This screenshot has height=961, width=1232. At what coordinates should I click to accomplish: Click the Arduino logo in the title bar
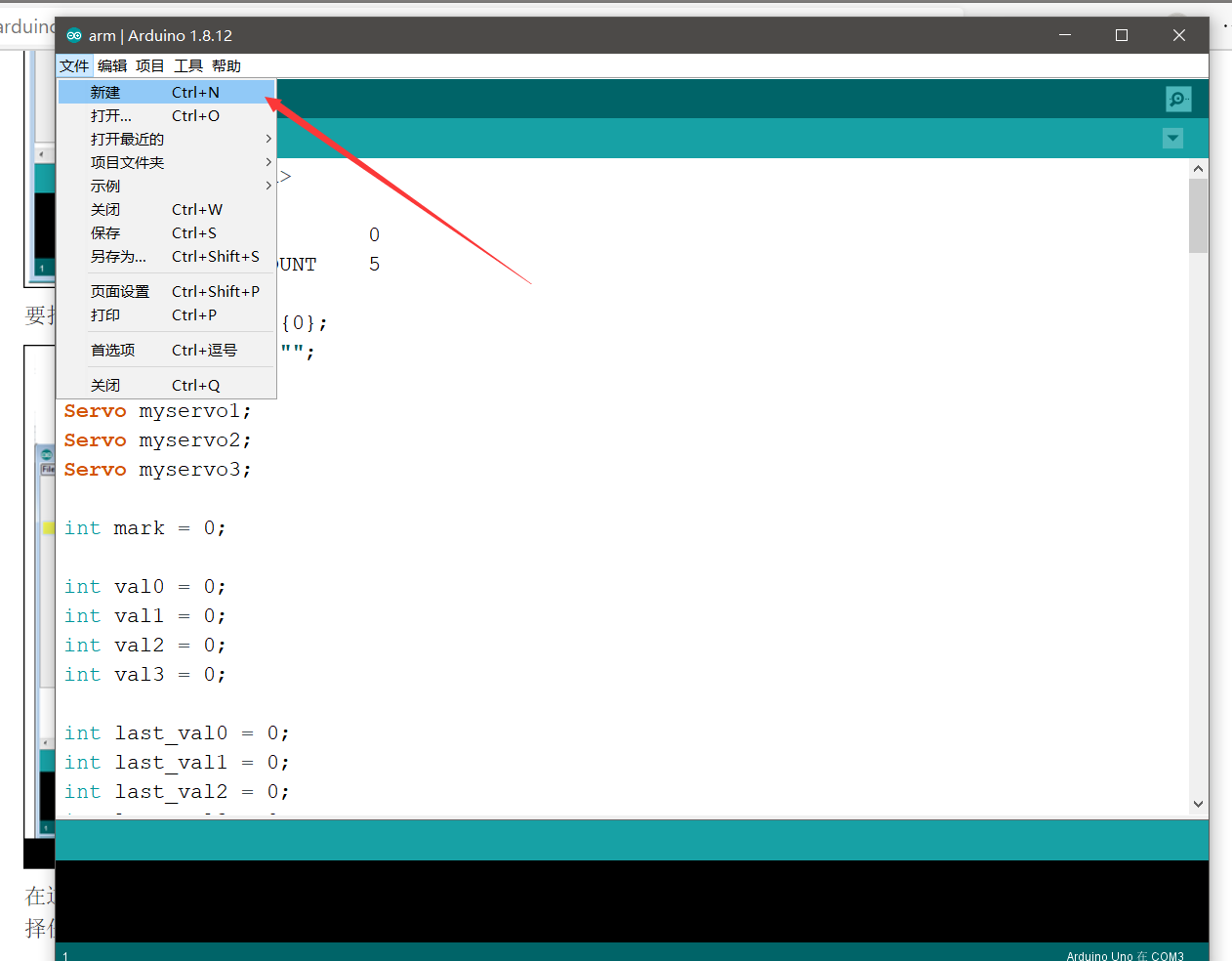(x=74, y=35)
